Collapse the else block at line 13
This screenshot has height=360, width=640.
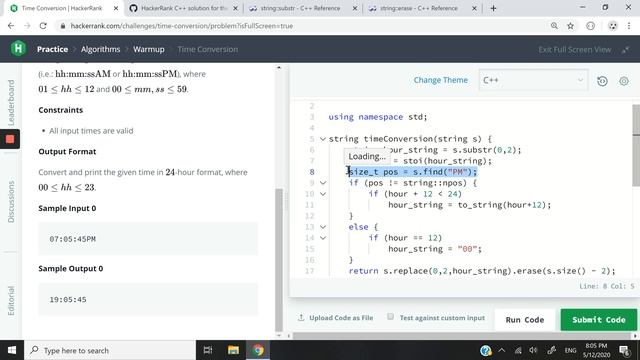pos(322,227)
